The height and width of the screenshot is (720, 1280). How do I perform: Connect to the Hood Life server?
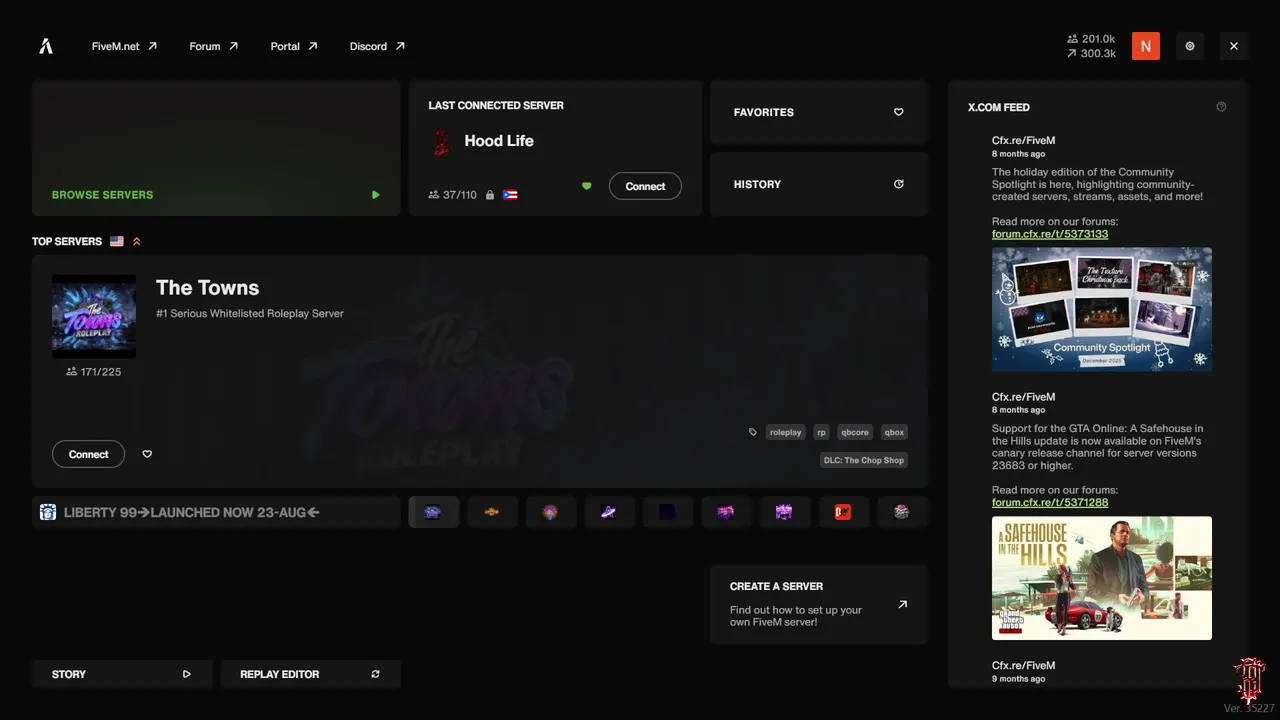coord(645,186)
